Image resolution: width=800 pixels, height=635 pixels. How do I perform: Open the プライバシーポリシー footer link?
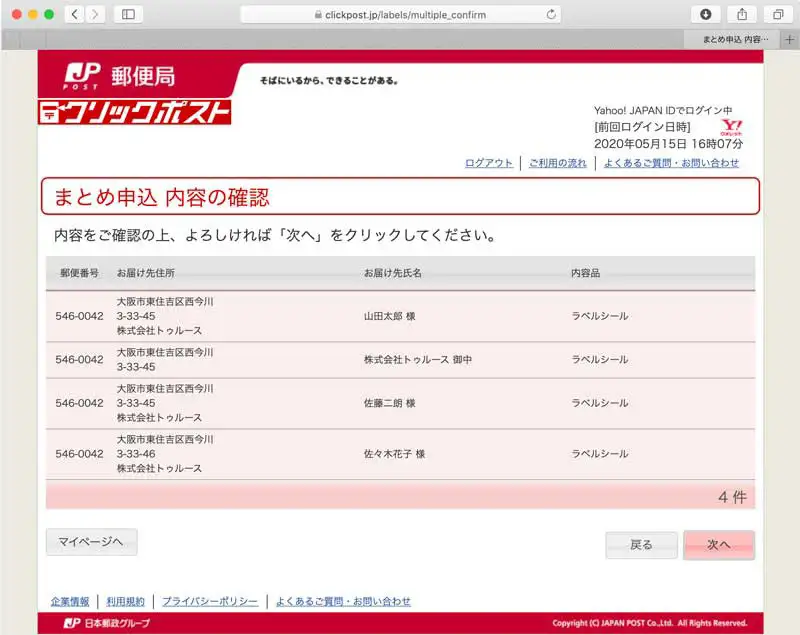(x=210, y=601)
